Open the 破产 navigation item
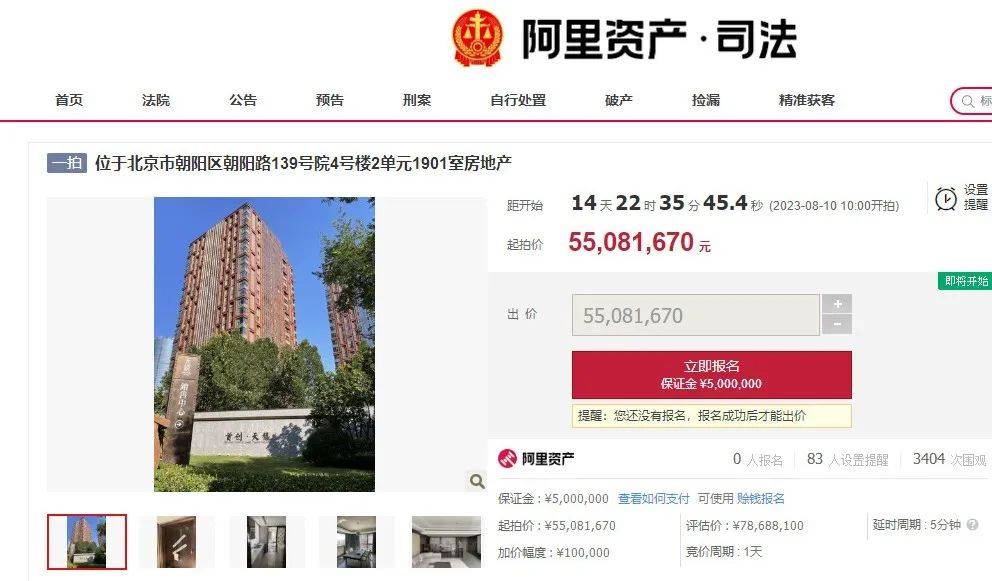This screenshot has width=992, height=581. [618, 100]
